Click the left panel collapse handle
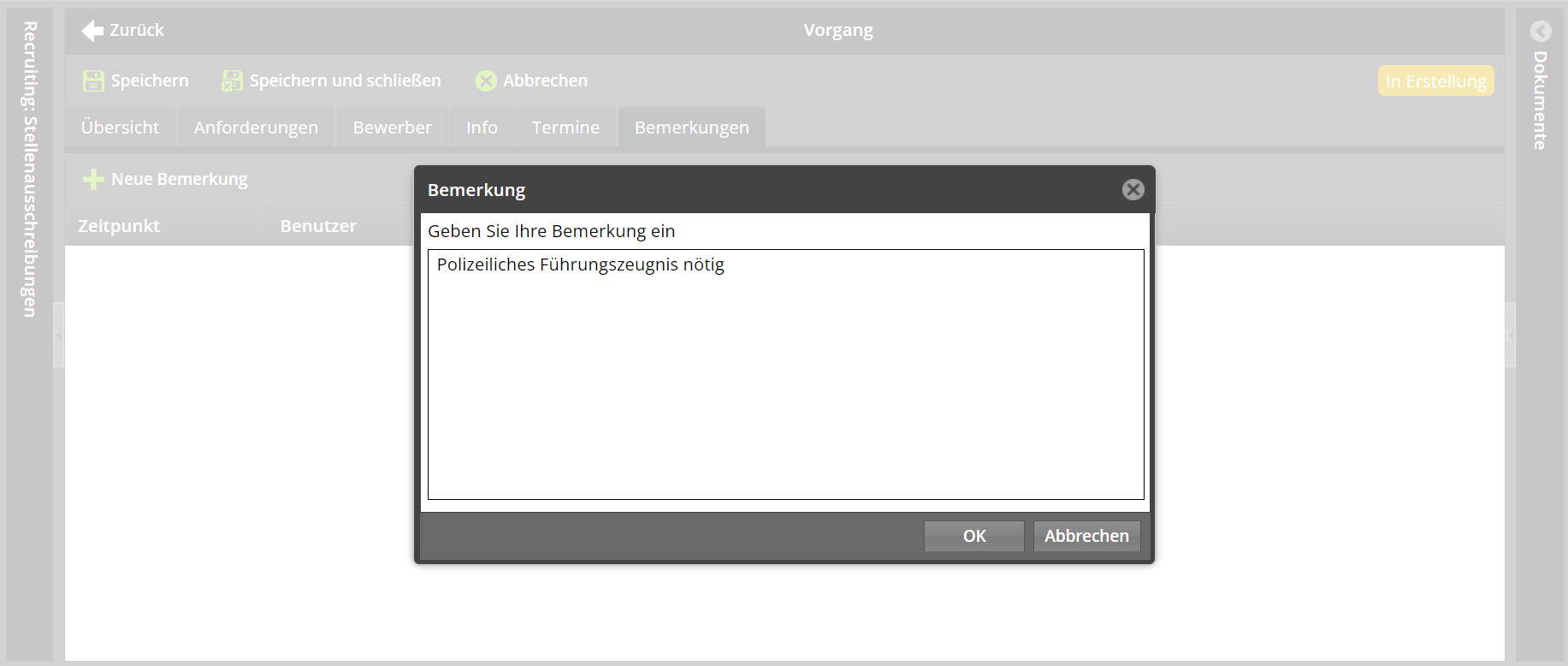 tap(58, 335)
